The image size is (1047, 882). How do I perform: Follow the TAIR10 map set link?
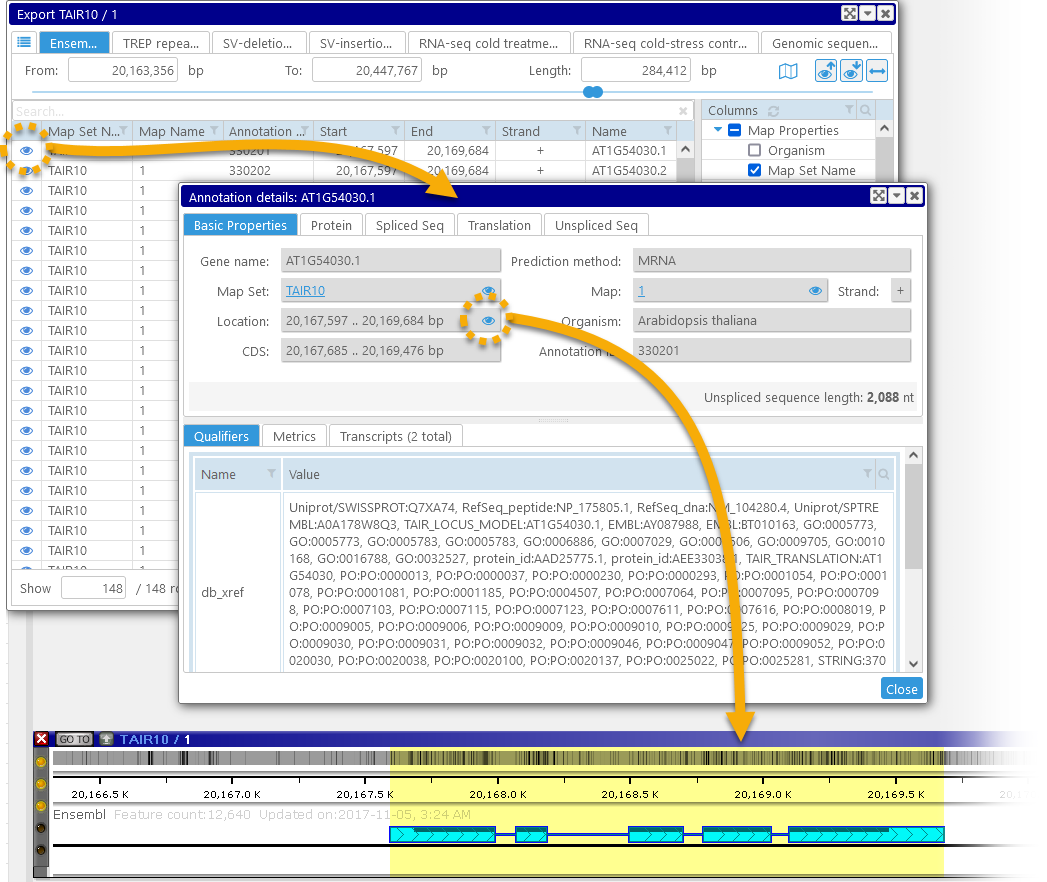tap(305, 291)
